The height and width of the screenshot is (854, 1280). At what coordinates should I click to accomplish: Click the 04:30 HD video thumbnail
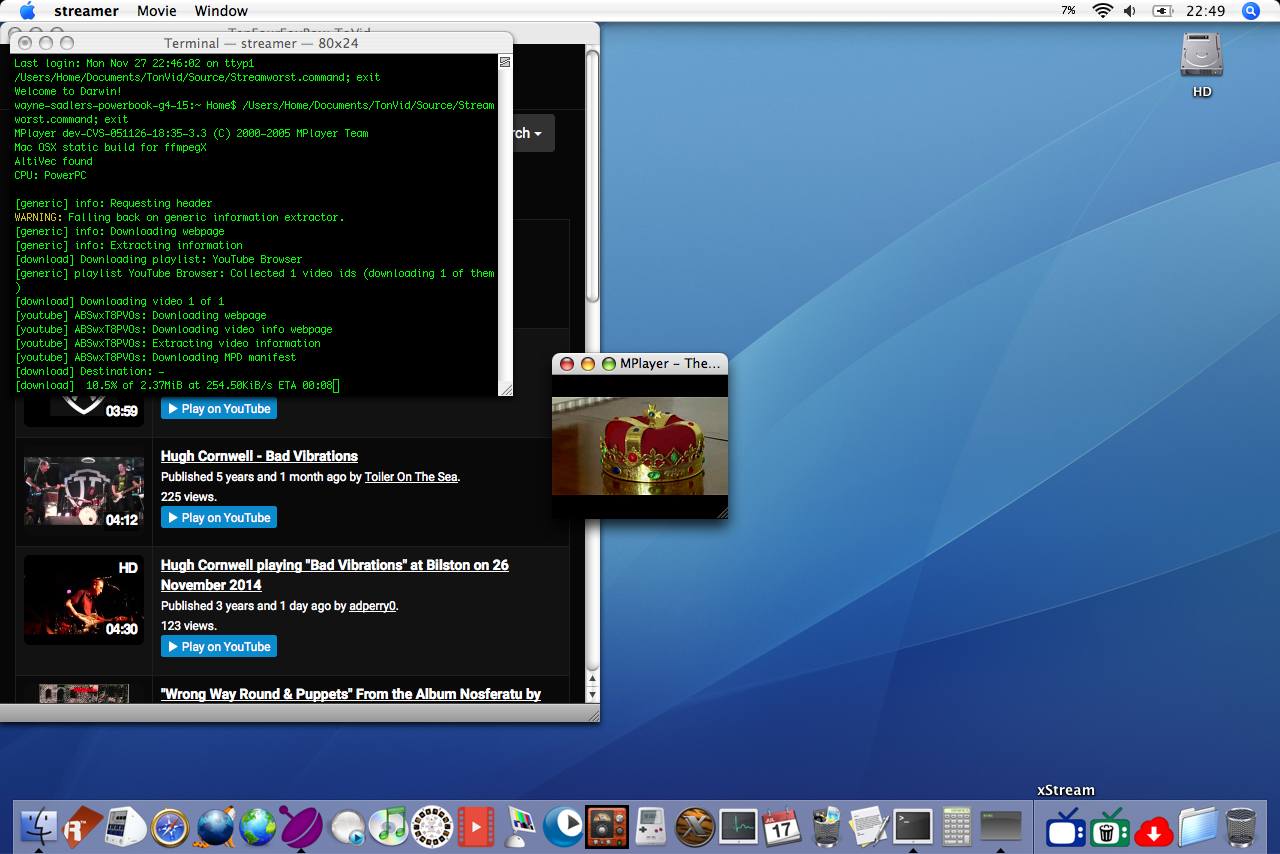84,600
